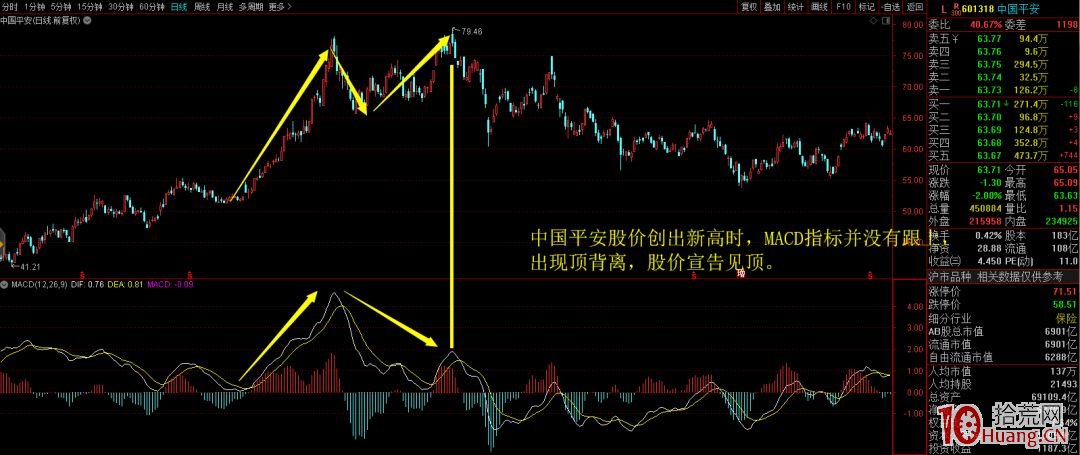Screen dimensions: 1080x455
Task: Select stock code 601318
Action: (x=978, y=9)
